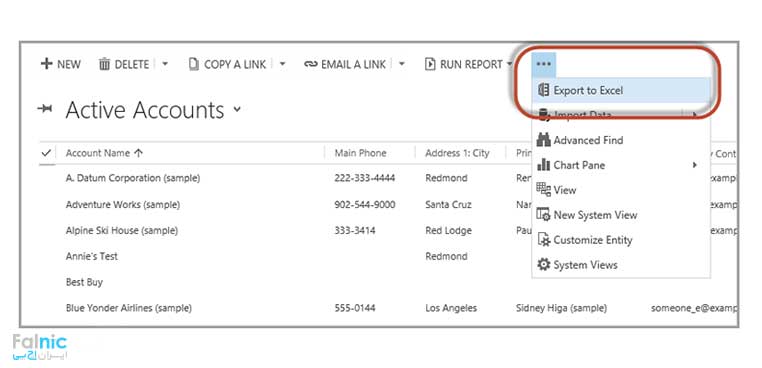Click the Advanced Find binoculars icon
762x368 pixels.
(543, 140)
